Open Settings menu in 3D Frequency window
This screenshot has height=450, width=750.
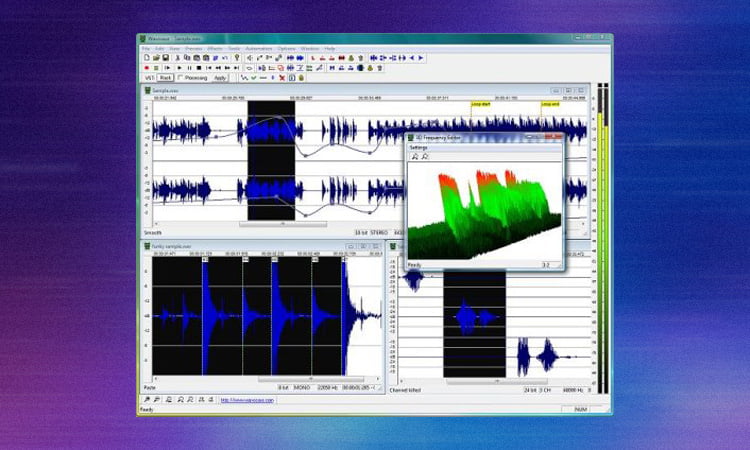tap(419, 147)
